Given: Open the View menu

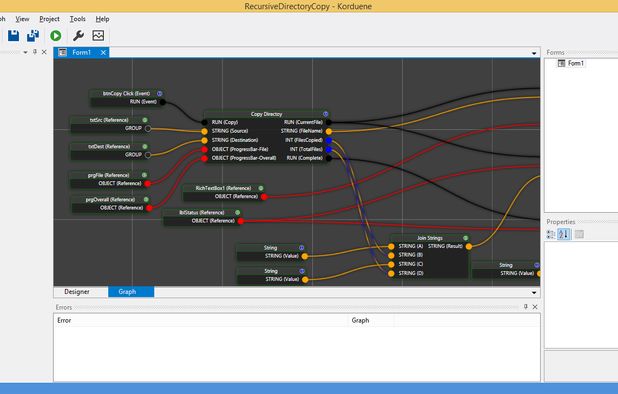Looking at the screenshot, I should coord(22,19).
